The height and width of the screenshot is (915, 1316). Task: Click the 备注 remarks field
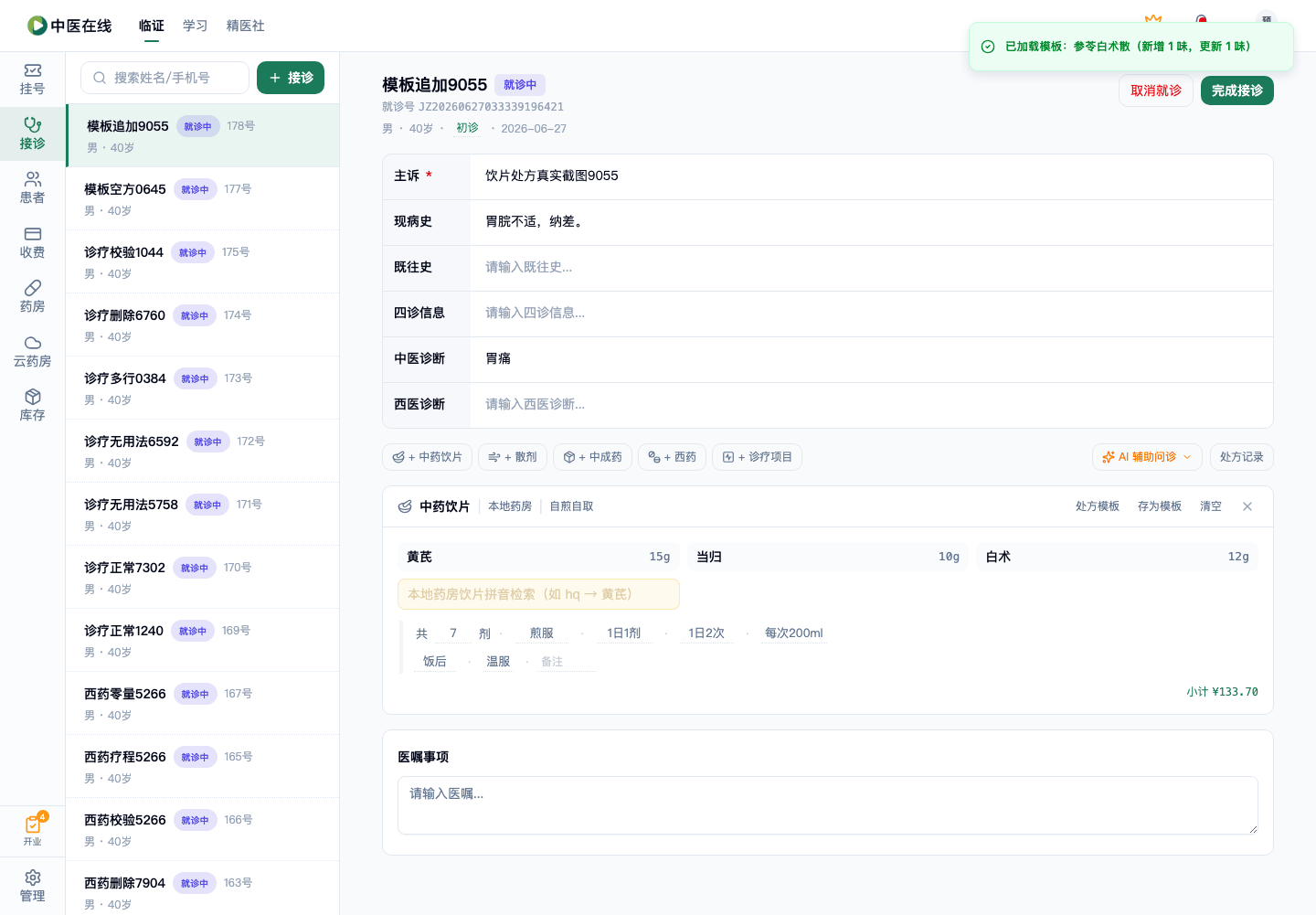pyautogui.click(x=567, y=662)
